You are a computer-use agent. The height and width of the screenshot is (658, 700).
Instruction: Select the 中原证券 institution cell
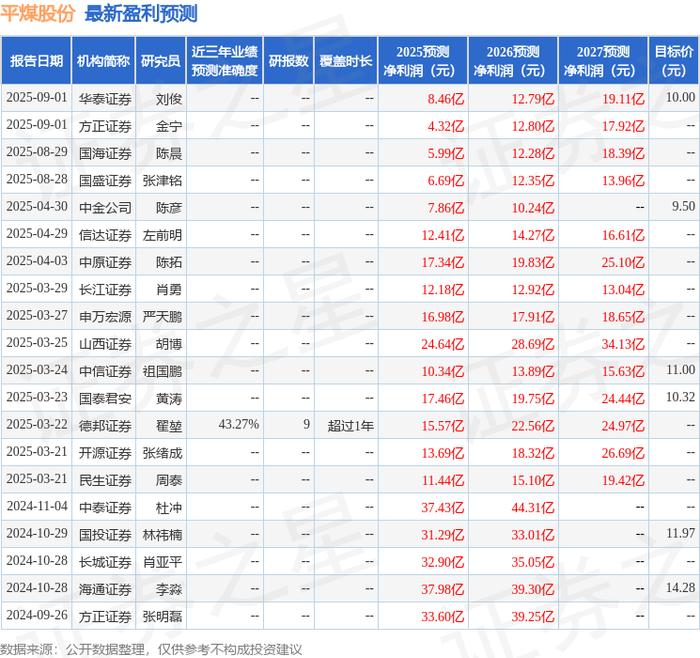pyautogui.click(x=105, y=262)
